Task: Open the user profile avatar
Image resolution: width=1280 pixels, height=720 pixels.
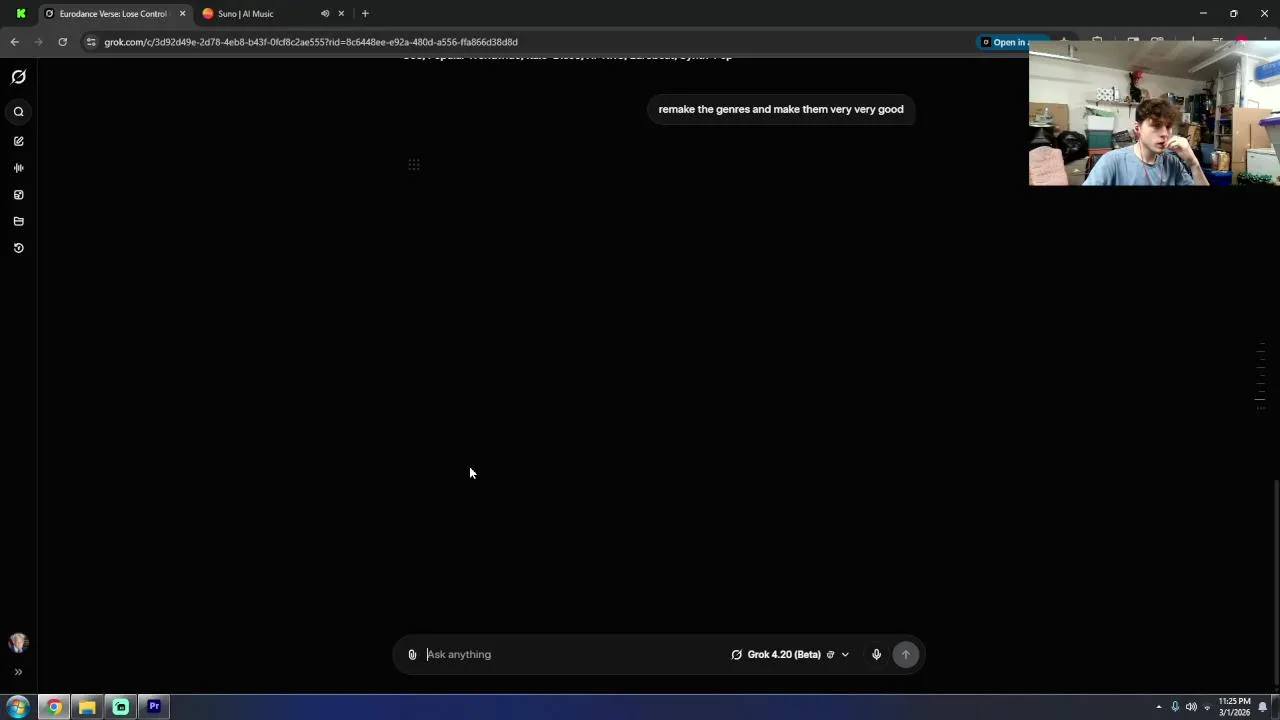Action: tap(18, 643)
